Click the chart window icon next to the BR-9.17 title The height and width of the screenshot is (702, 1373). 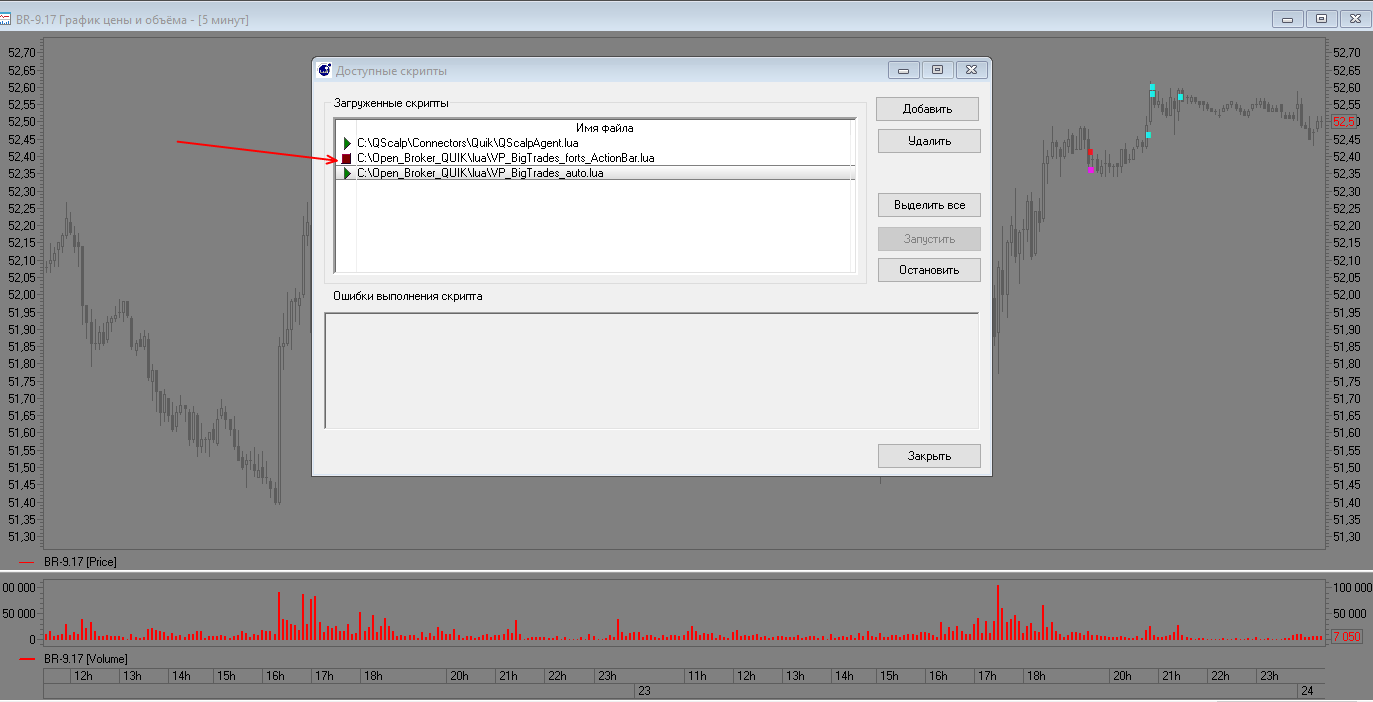pyautogui.click(x=6, y=19)
